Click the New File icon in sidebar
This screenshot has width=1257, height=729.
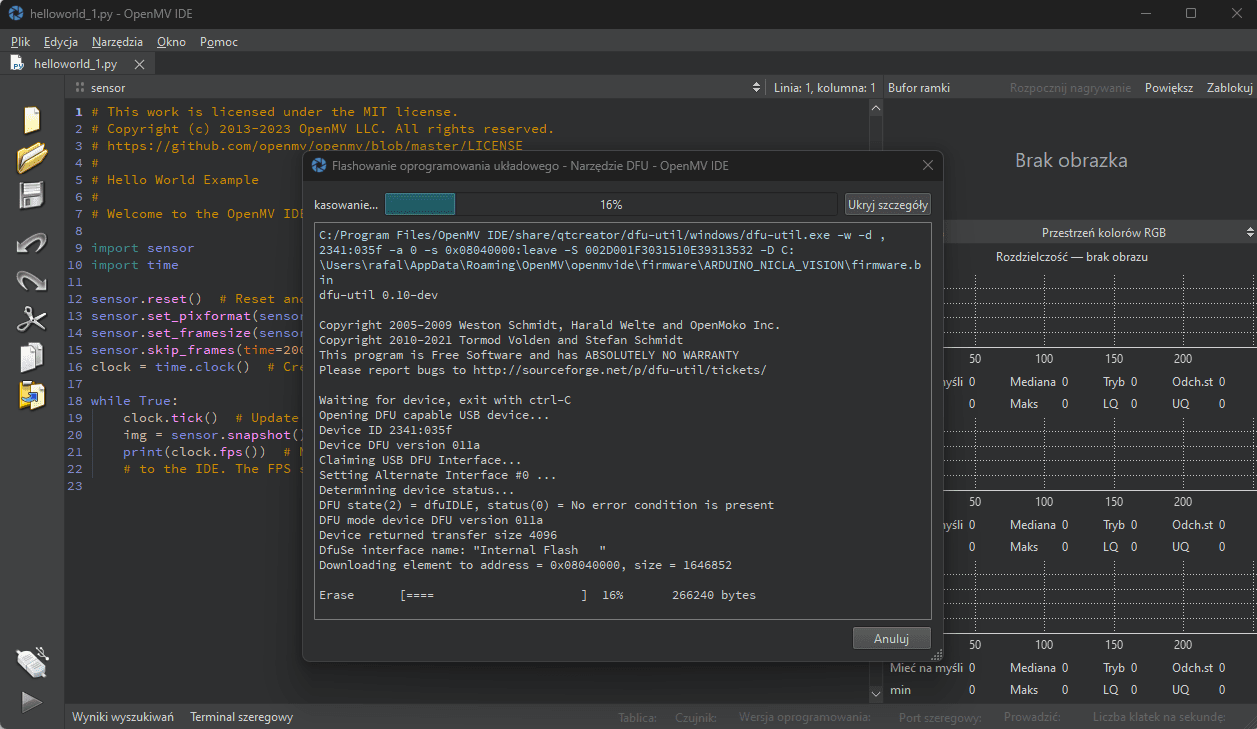(32, 119)
